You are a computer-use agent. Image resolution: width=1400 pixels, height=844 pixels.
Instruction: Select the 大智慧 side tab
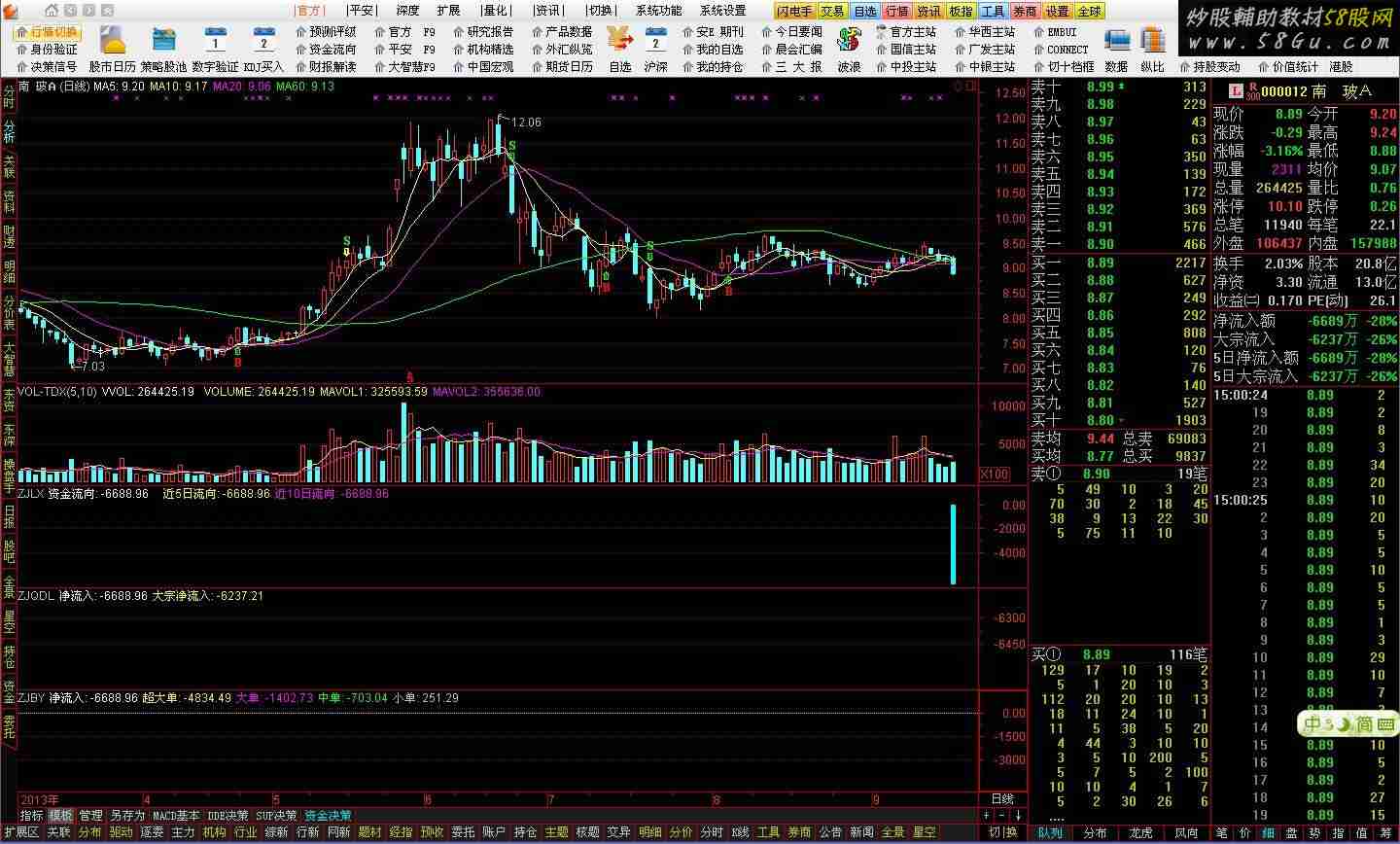coord(9,360)
